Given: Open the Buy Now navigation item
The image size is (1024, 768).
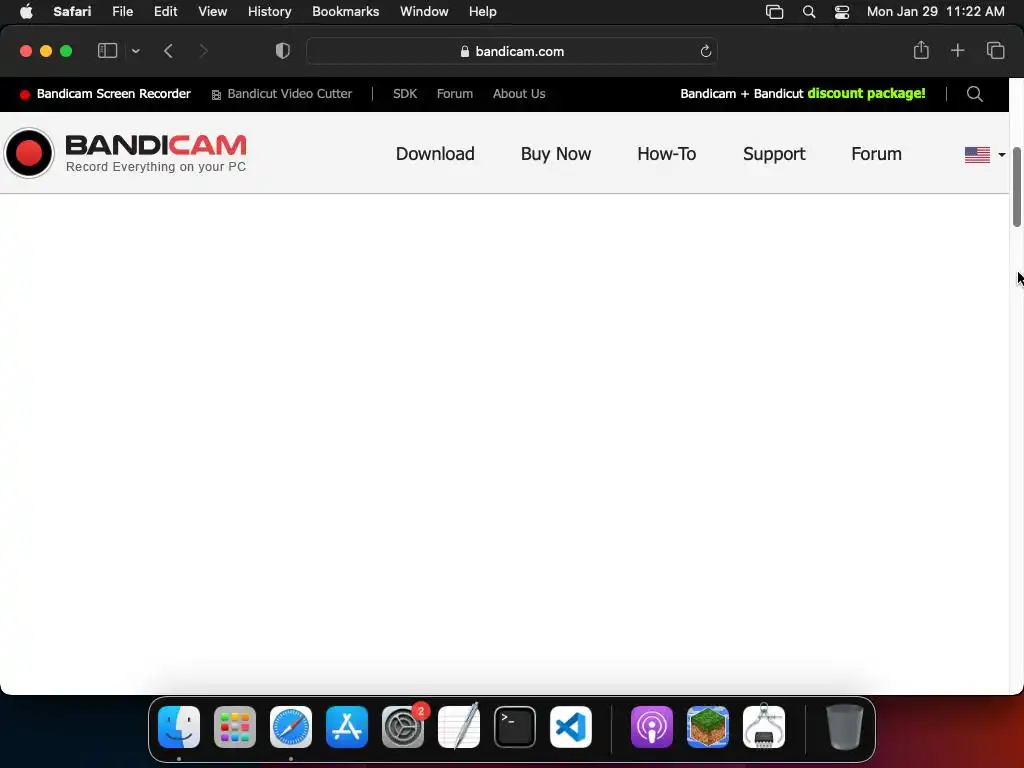Looking at the screenshot, I should click(556, 153).
